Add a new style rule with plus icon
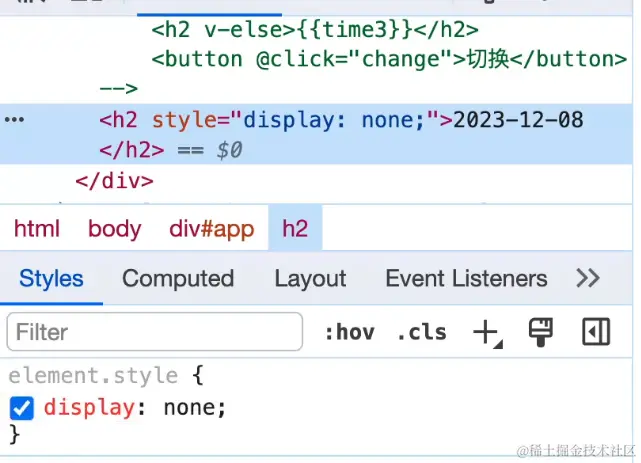Viewport: 641px width, 463px height. coord(487,333)
